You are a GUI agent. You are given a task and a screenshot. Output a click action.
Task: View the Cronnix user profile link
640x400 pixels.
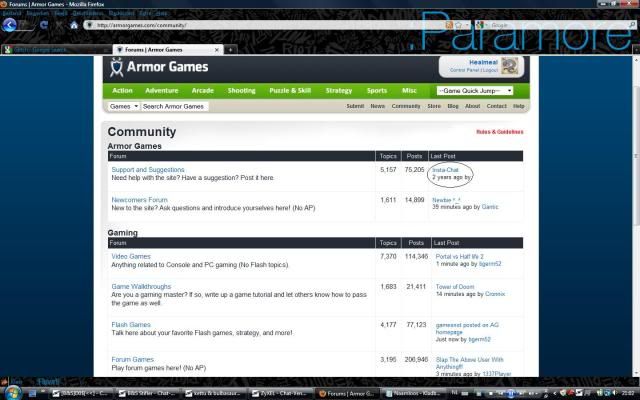pyautogui.click(x=495, y=294)
